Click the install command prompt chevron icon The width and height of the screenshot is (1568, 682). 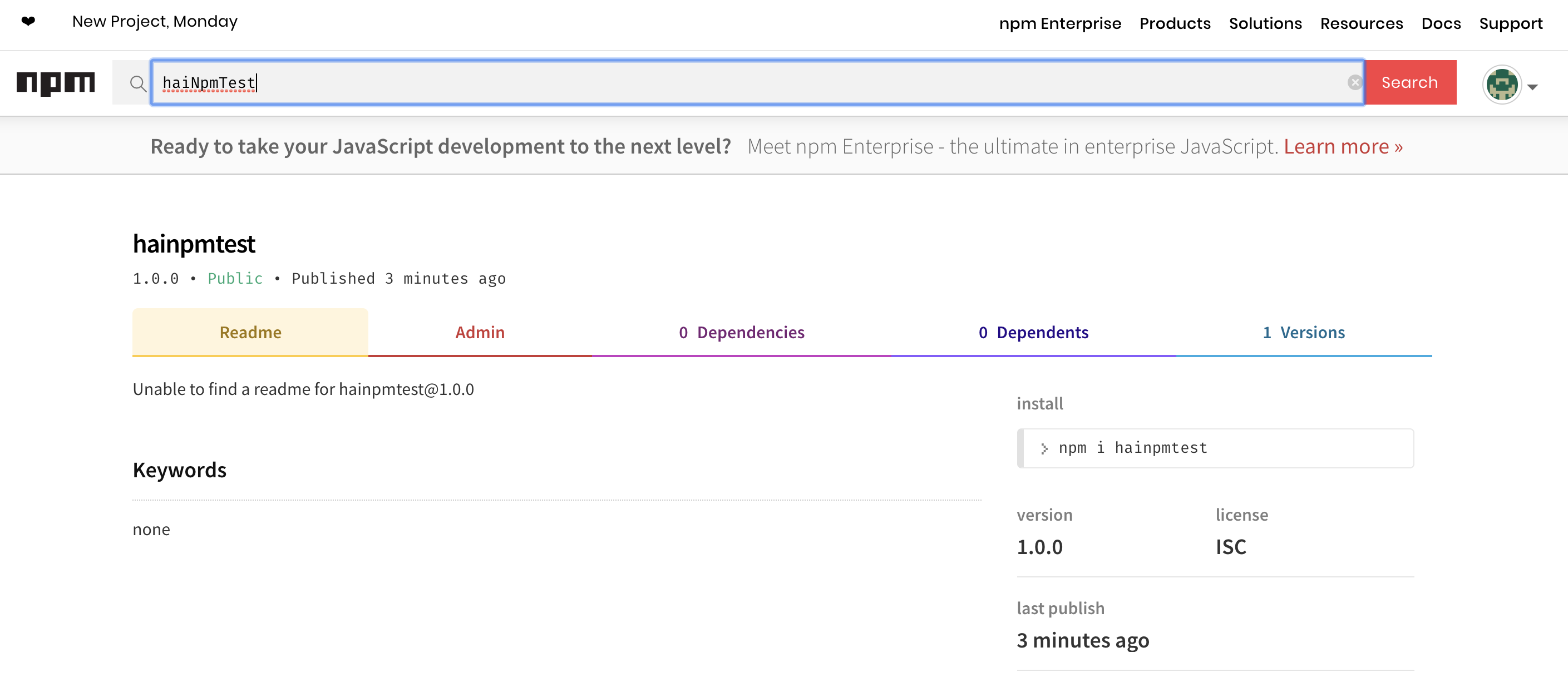click(x=1044, y=449)
